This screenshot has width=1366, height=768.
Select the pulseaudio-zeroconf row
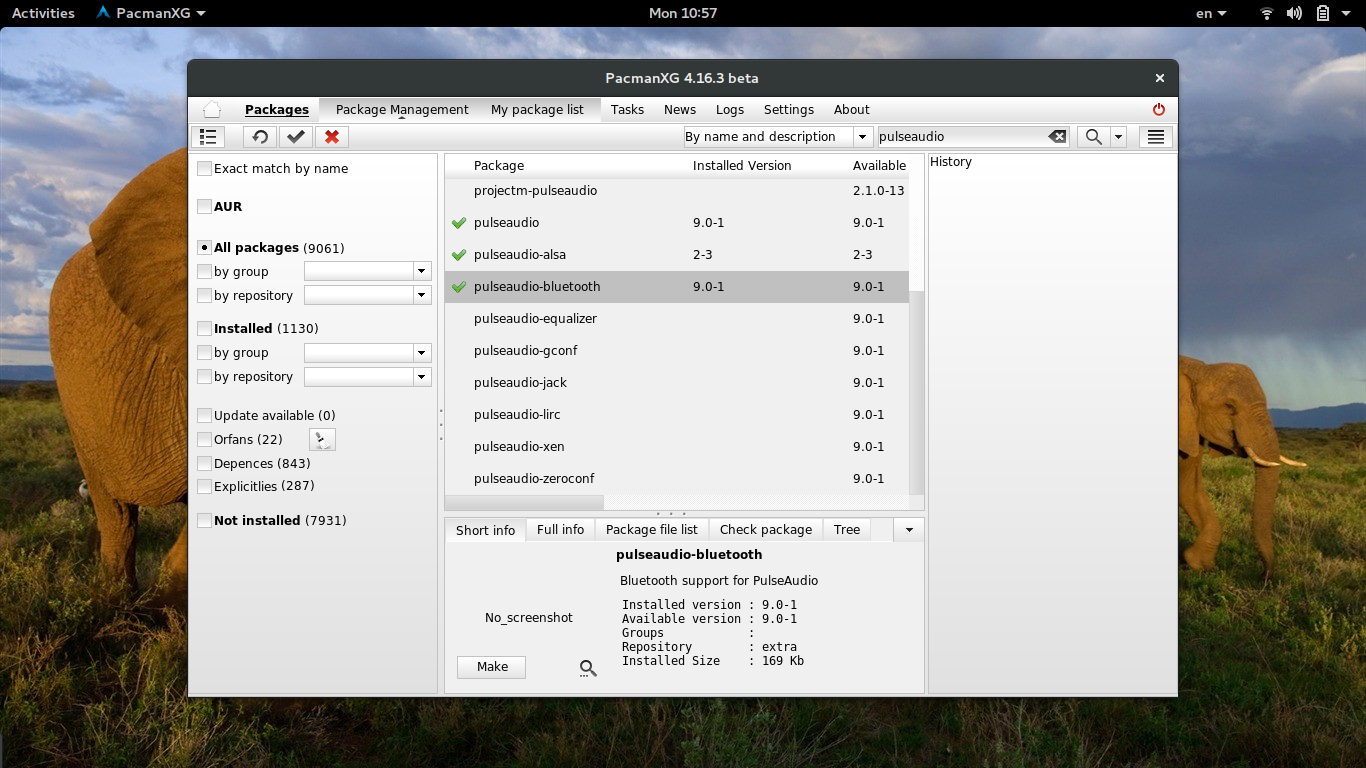coord(677,479)
